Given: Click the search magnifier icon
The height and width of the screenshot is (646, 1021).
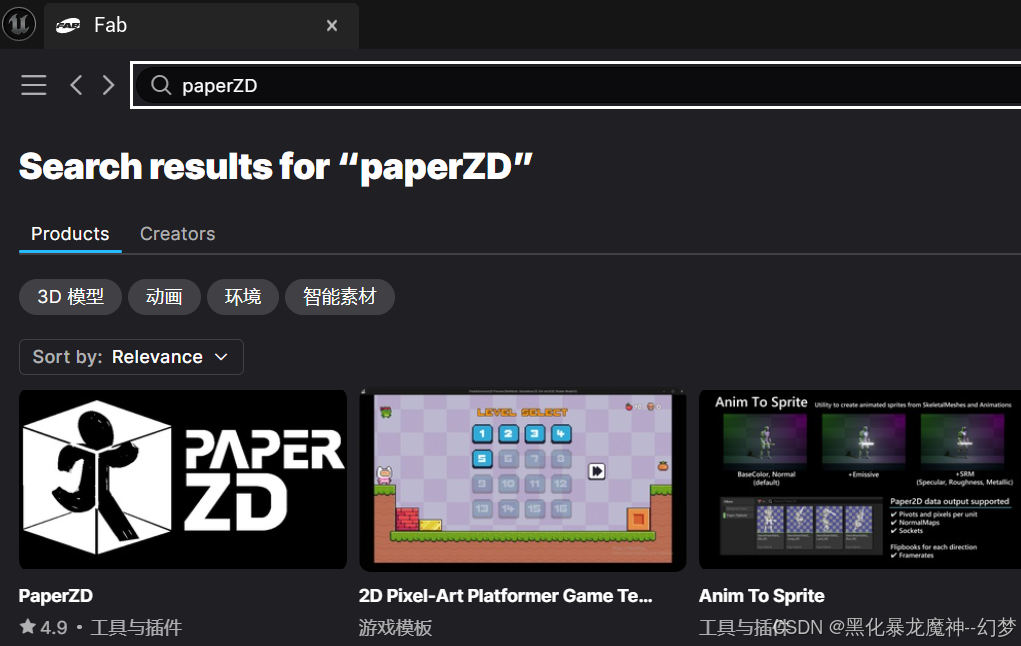Looking at the screenshot, I should pyautogui.click(x=161, y=85).
